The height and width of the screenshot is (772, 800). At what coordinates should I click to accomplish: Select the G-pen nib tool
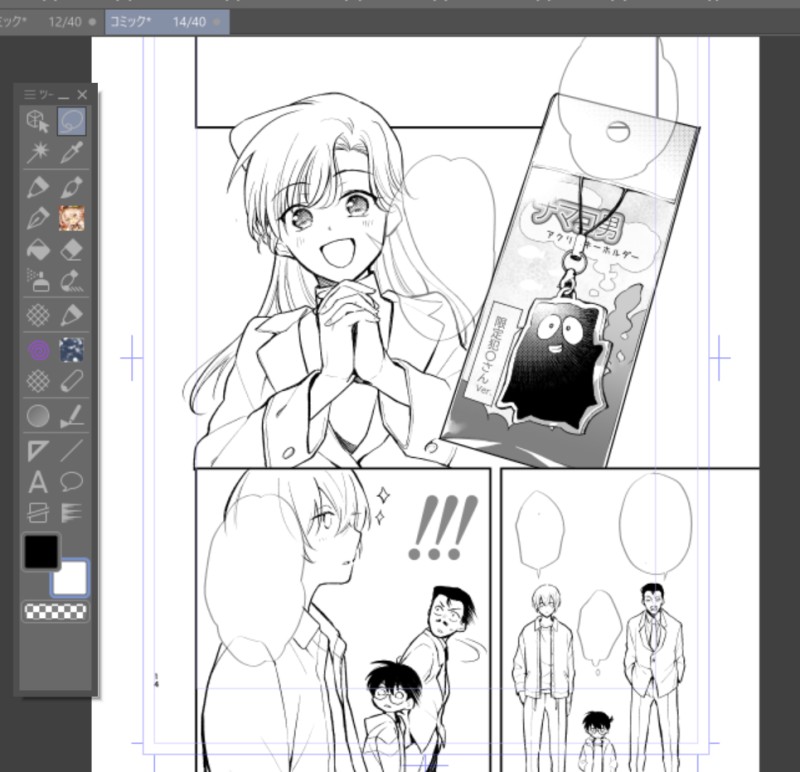click(38, 218)
